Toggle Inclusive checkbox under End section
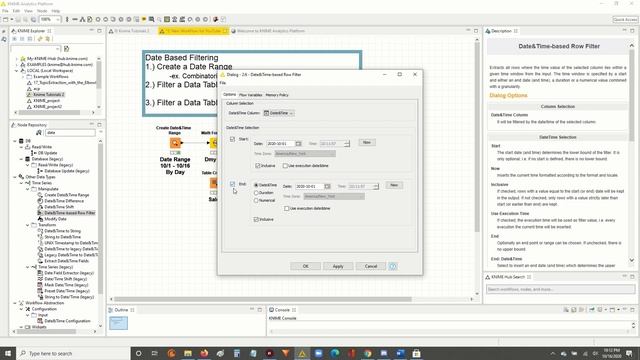 256,220
